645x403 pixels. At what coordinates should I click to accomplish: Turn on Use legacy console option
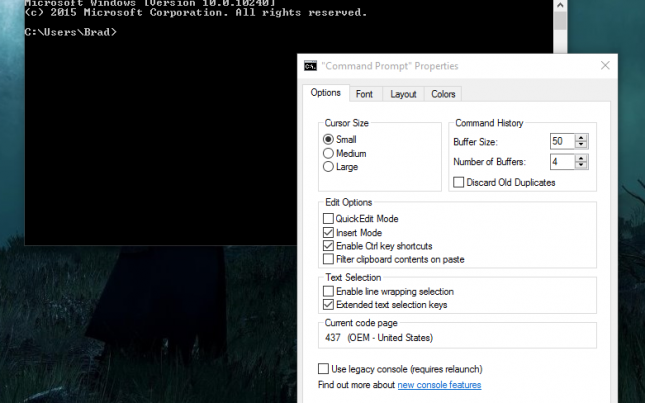point(323,369)
